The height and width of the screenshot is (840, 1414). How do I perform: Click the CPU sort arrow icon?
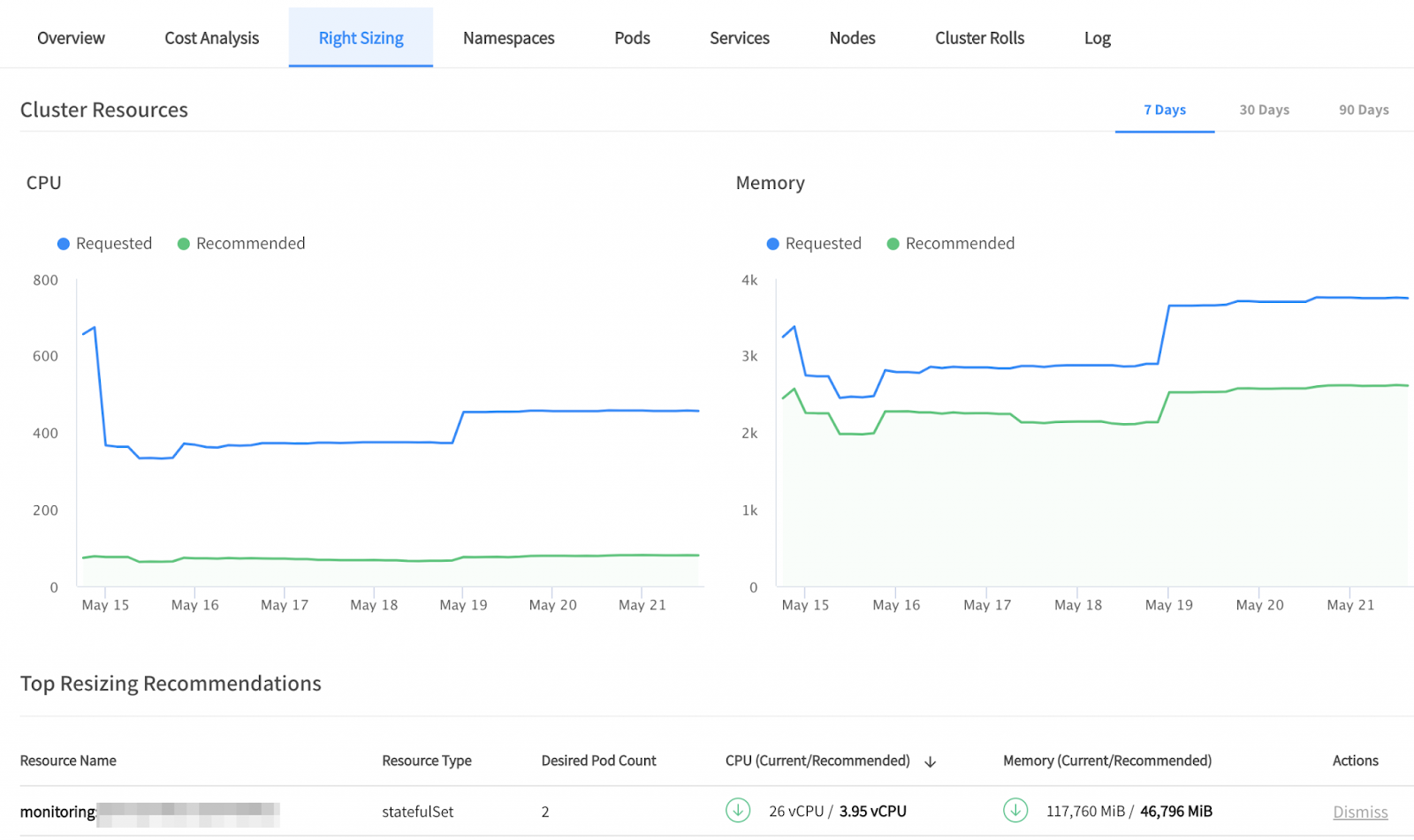point(930,762)
